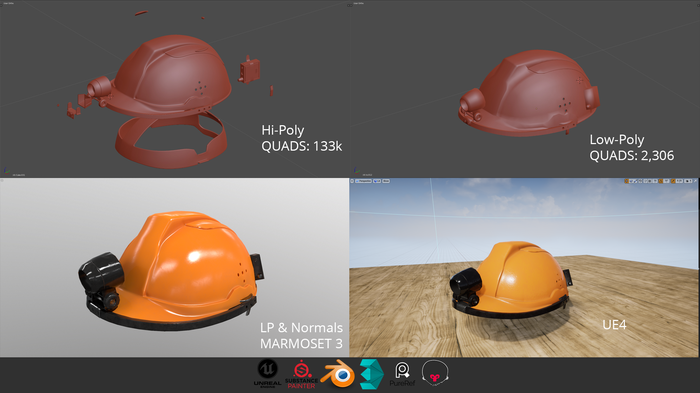Click the "QUADS: 133k" text
Image resolution: width=700 pixels, height=393 pixels.
tap(302, 146)
